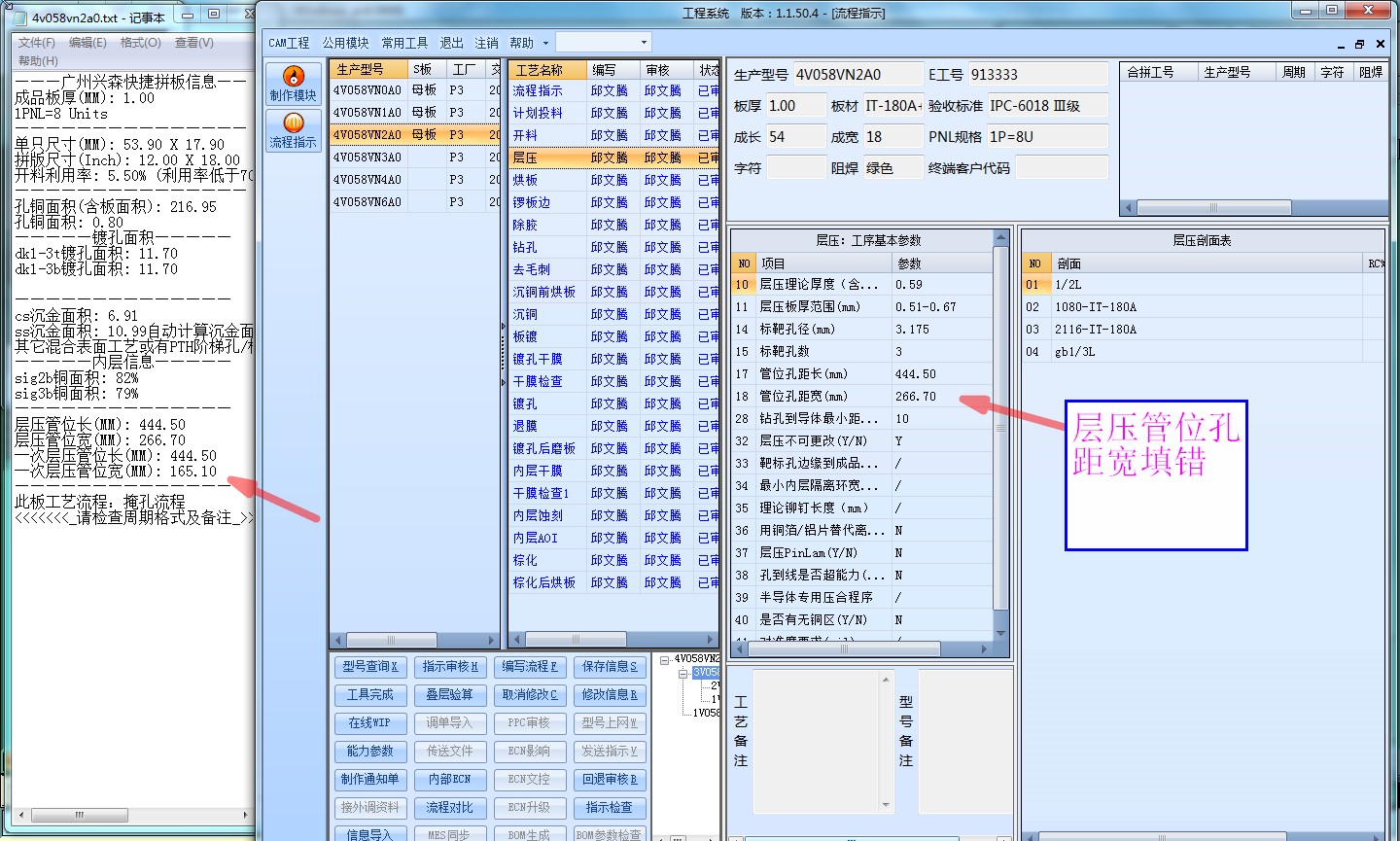Image resolution: width=1400 pixels, height=841 pixels.
Task: Select the 棕化后烘板 process row
Action: pyautogui.click(x=614, y=582)
